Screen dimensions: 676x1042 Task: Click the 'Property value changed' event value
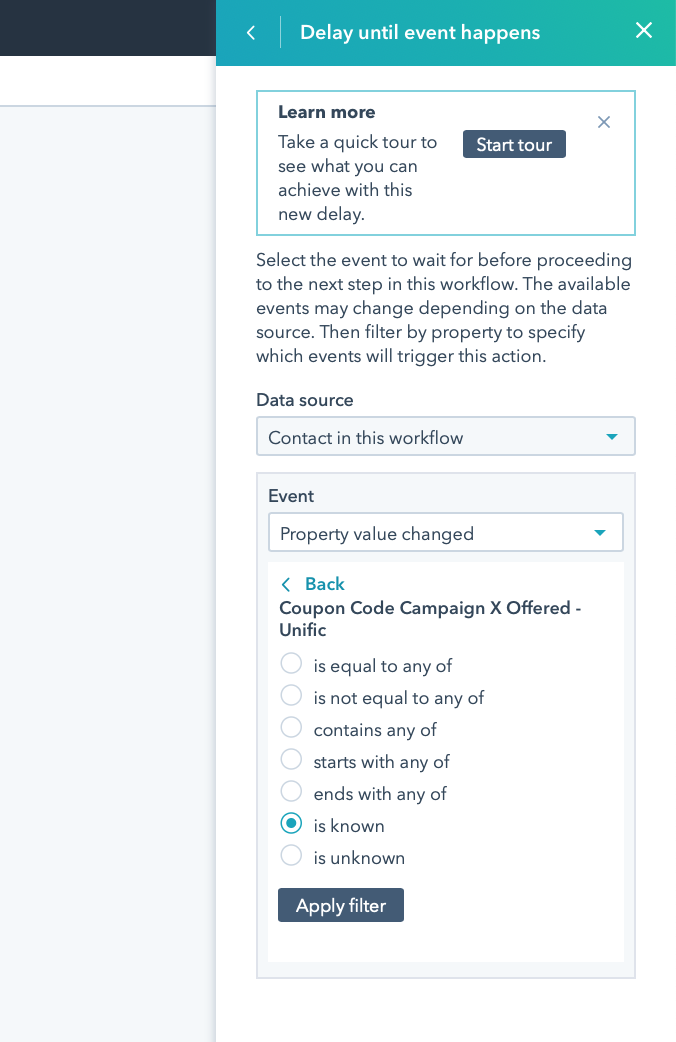(x=377, y=534)
